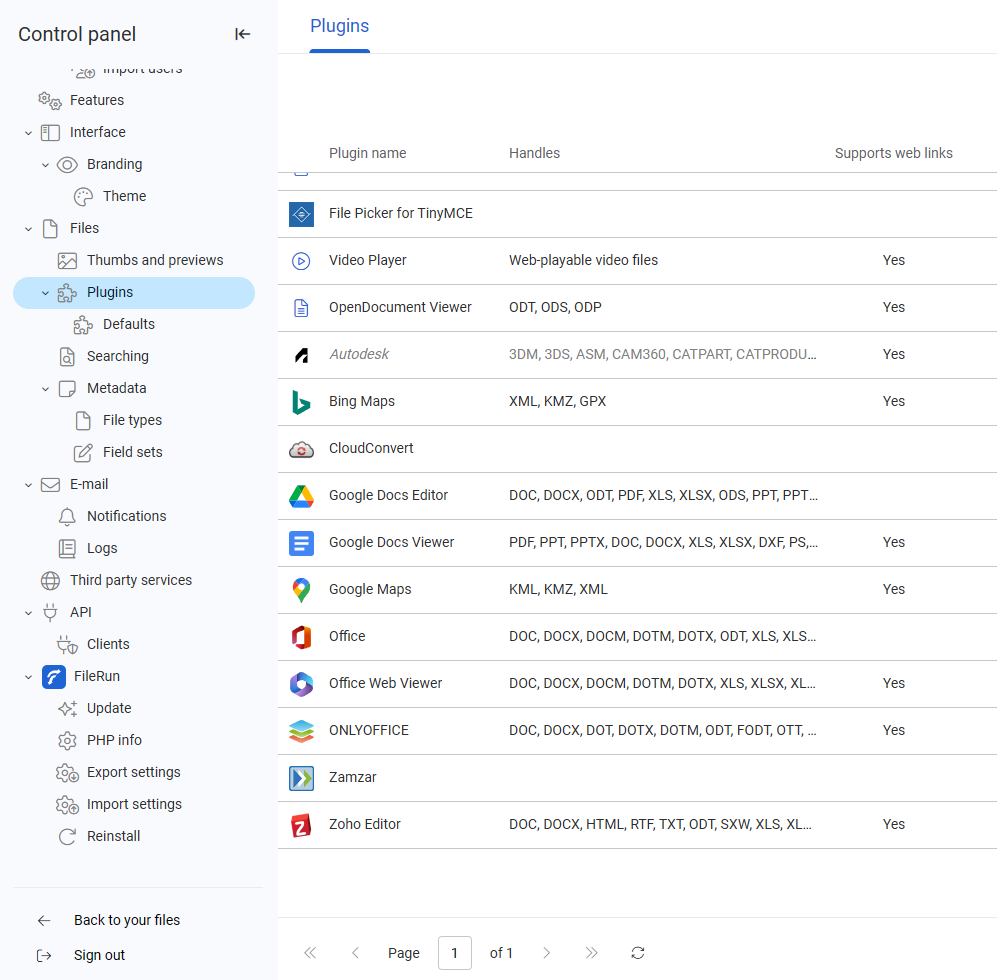Collapse the Branding tree node
Viewport: 997px width, 980px height.
(45, 165)
